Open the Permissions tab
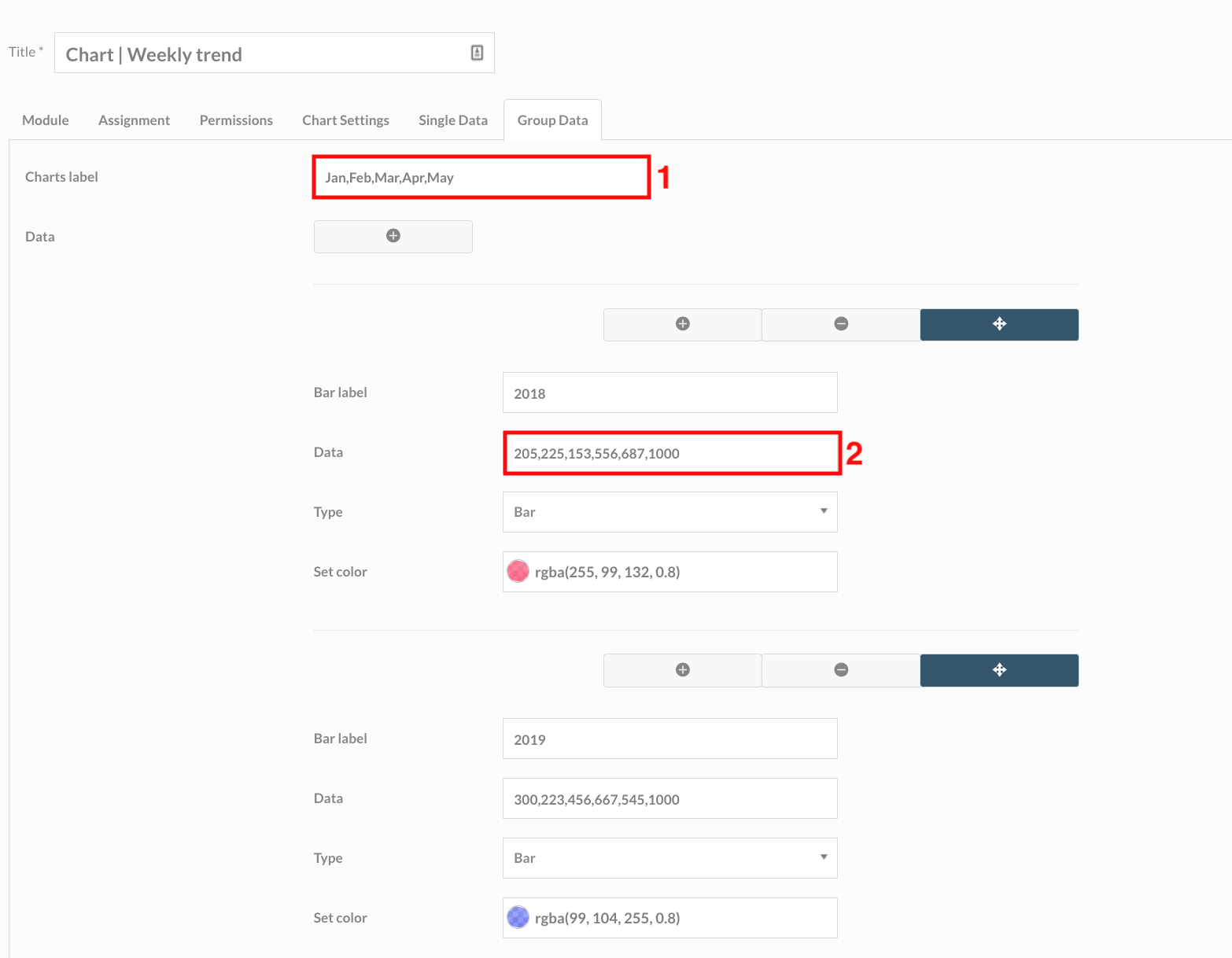This screenshot has height=958, width=1232. click(x=236, y=120)
